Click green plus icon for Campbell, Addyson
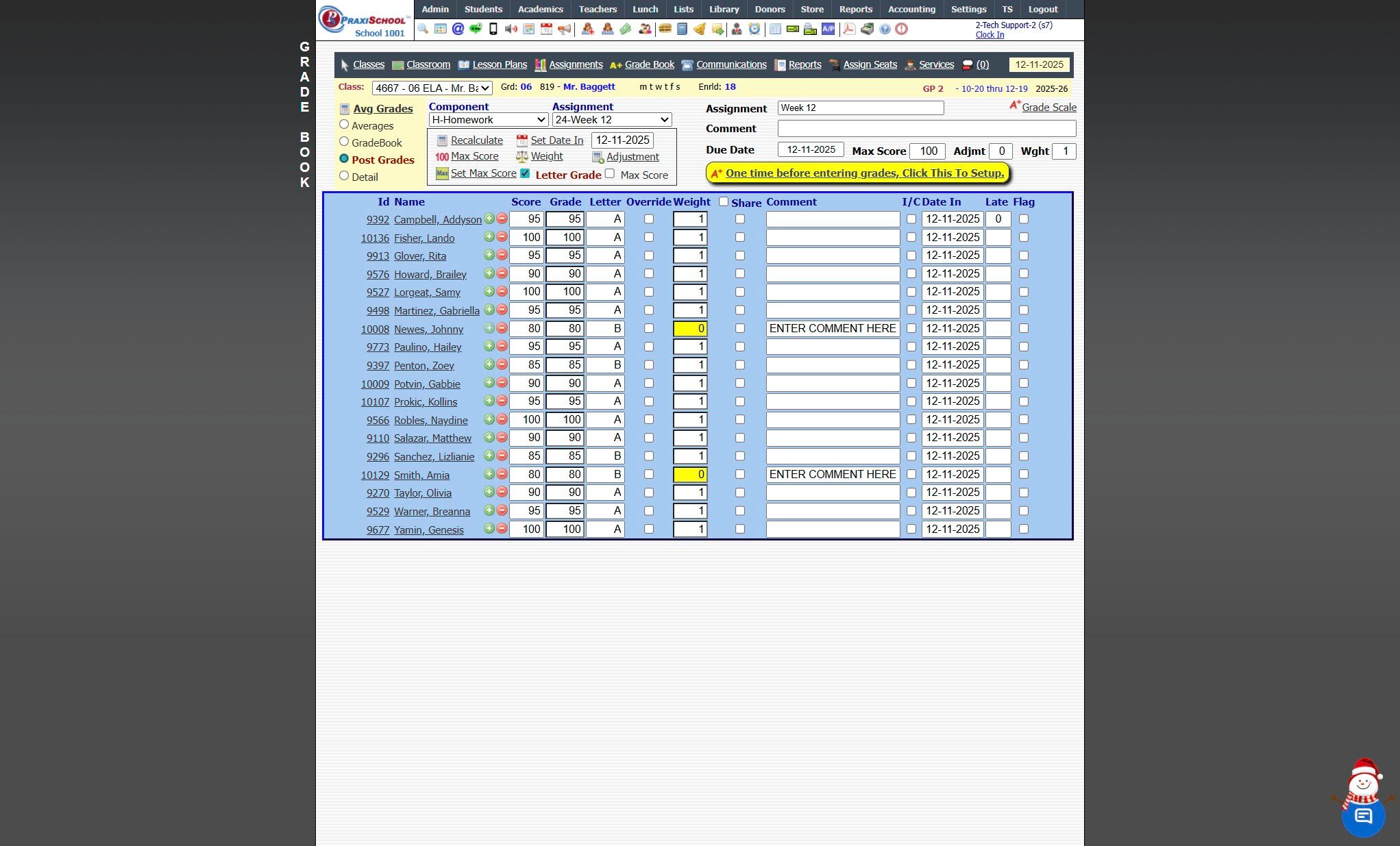The height and width of the screenshot is (846, 1400). tap(489, 219)
